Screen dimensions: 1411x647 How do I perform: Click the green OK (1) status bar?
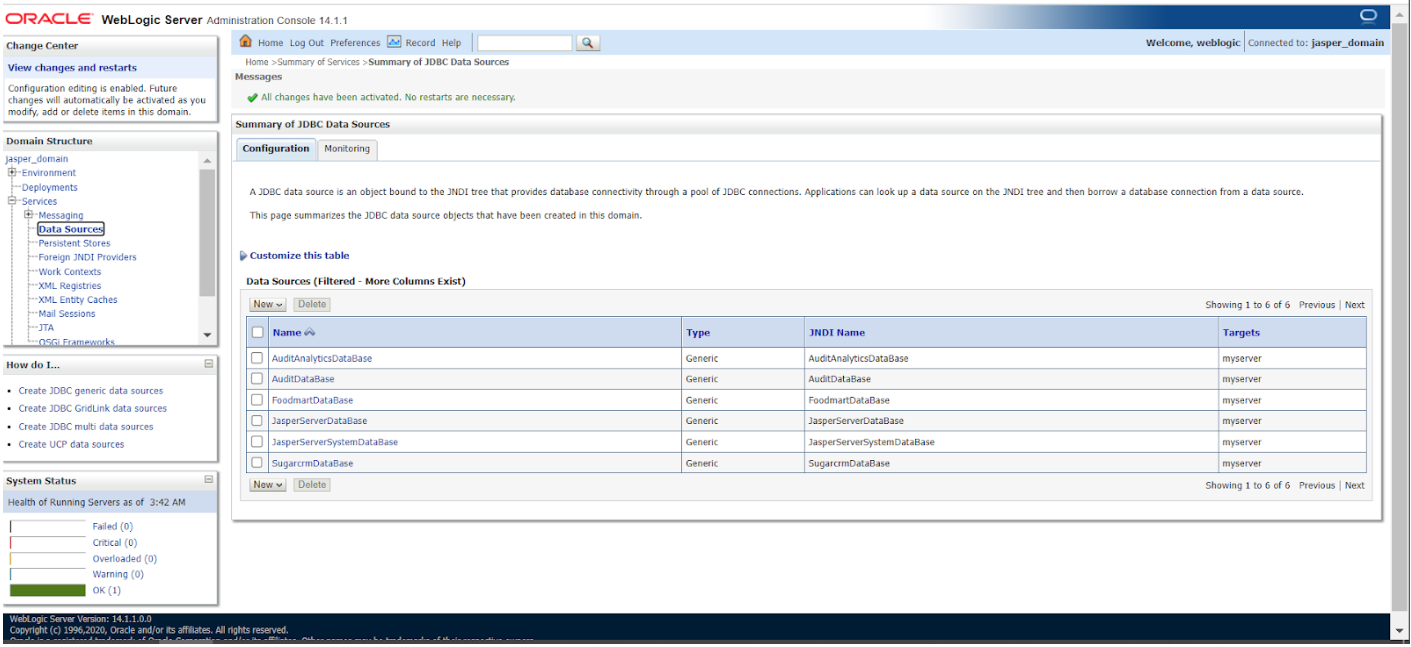[48, 590]
